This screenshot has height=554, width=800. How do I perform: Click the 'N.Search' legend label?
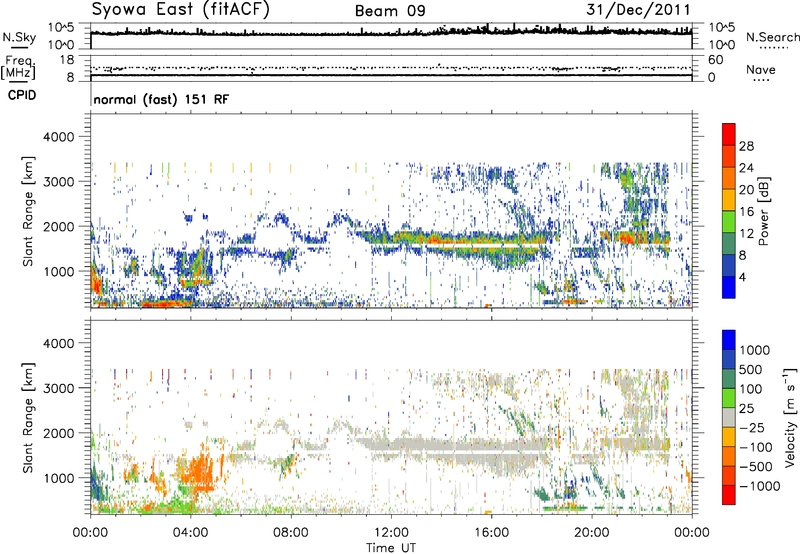(x=772, y=37)
